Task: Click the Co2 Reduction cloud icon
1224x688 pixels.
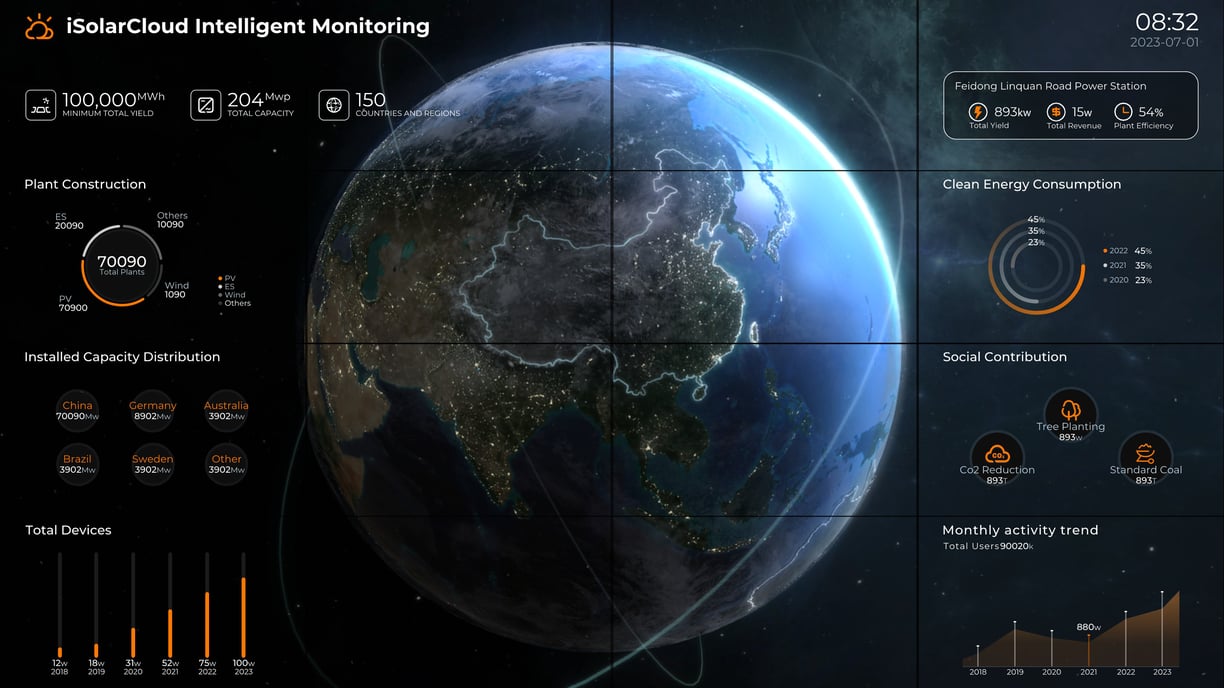Action: click(997, 454)
